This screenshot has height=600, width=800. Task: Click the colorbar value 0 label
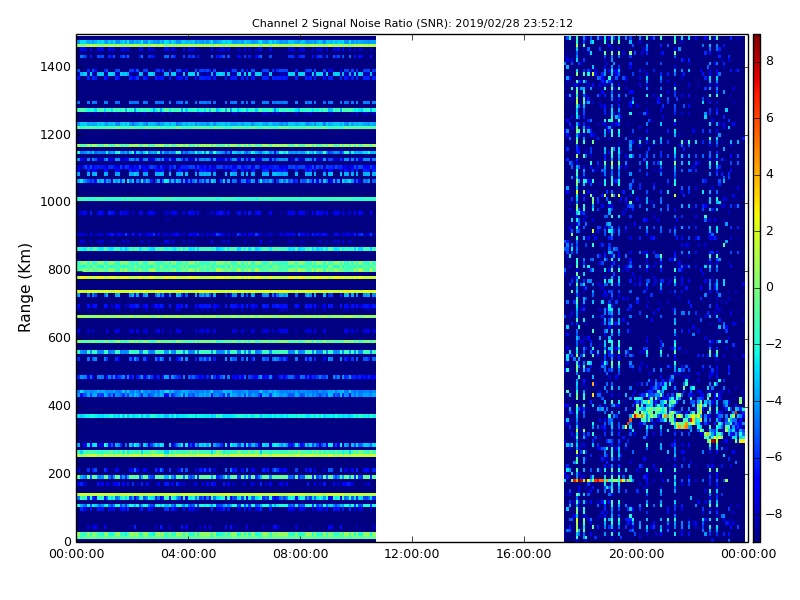770,287
